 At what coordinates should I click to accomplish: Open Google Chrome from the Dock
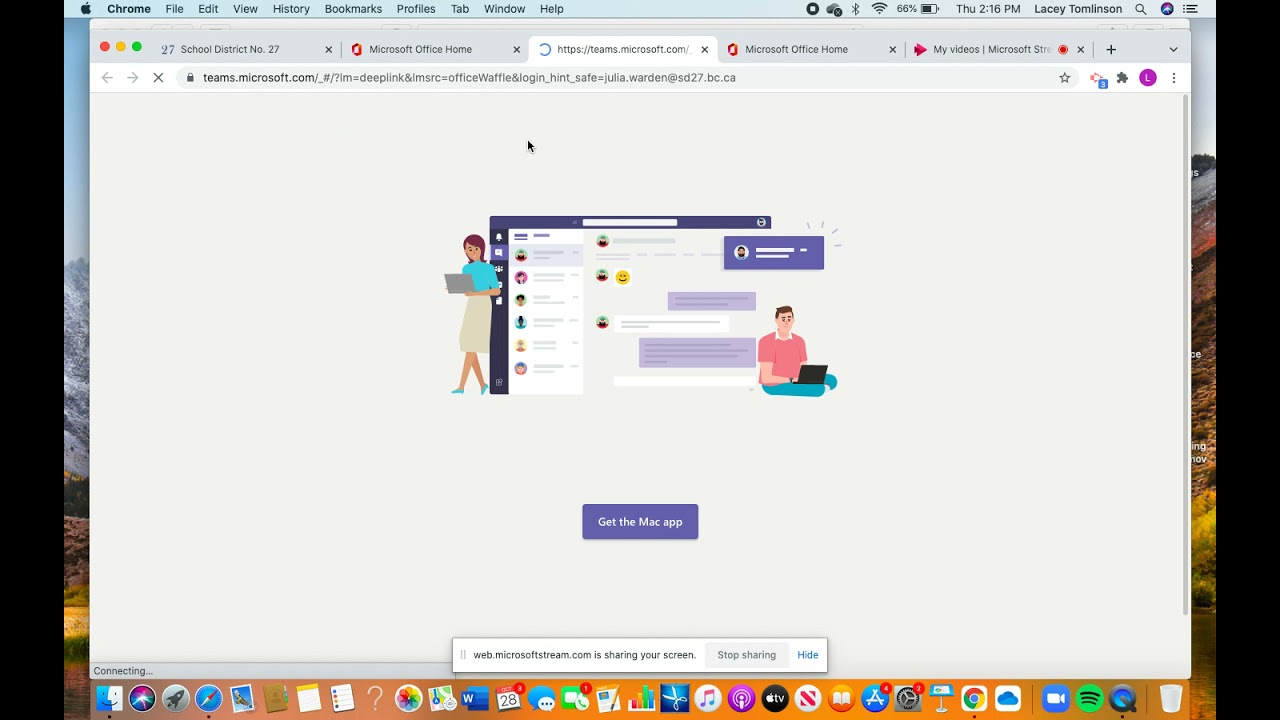[974, 698]
